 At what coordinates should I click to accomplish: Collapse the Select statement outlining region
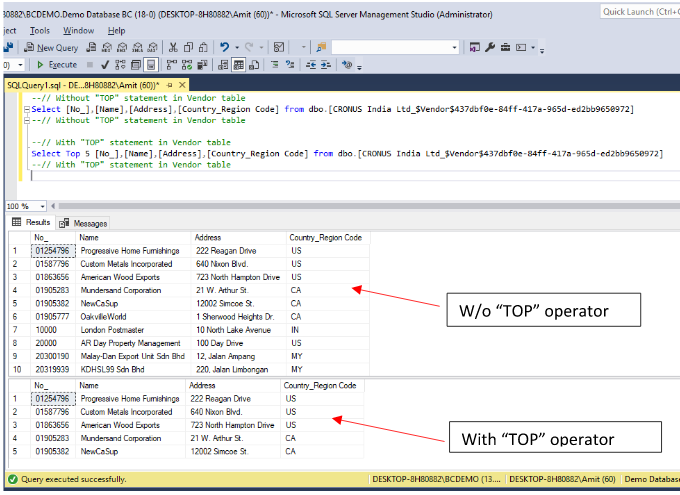click(27, 109)
